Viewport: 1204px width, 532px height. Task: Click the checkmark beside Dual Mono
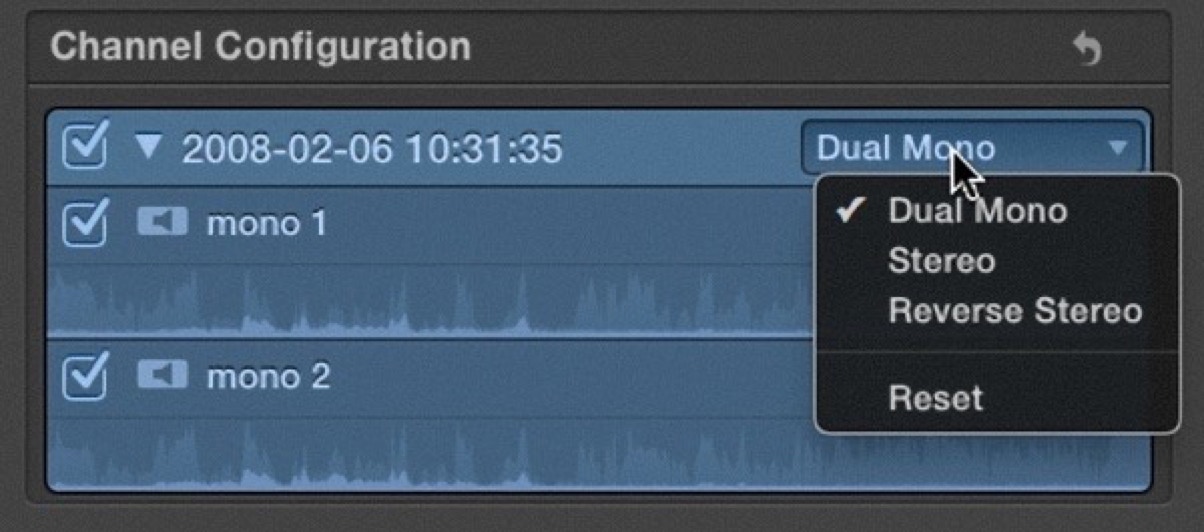pos(850,210)
